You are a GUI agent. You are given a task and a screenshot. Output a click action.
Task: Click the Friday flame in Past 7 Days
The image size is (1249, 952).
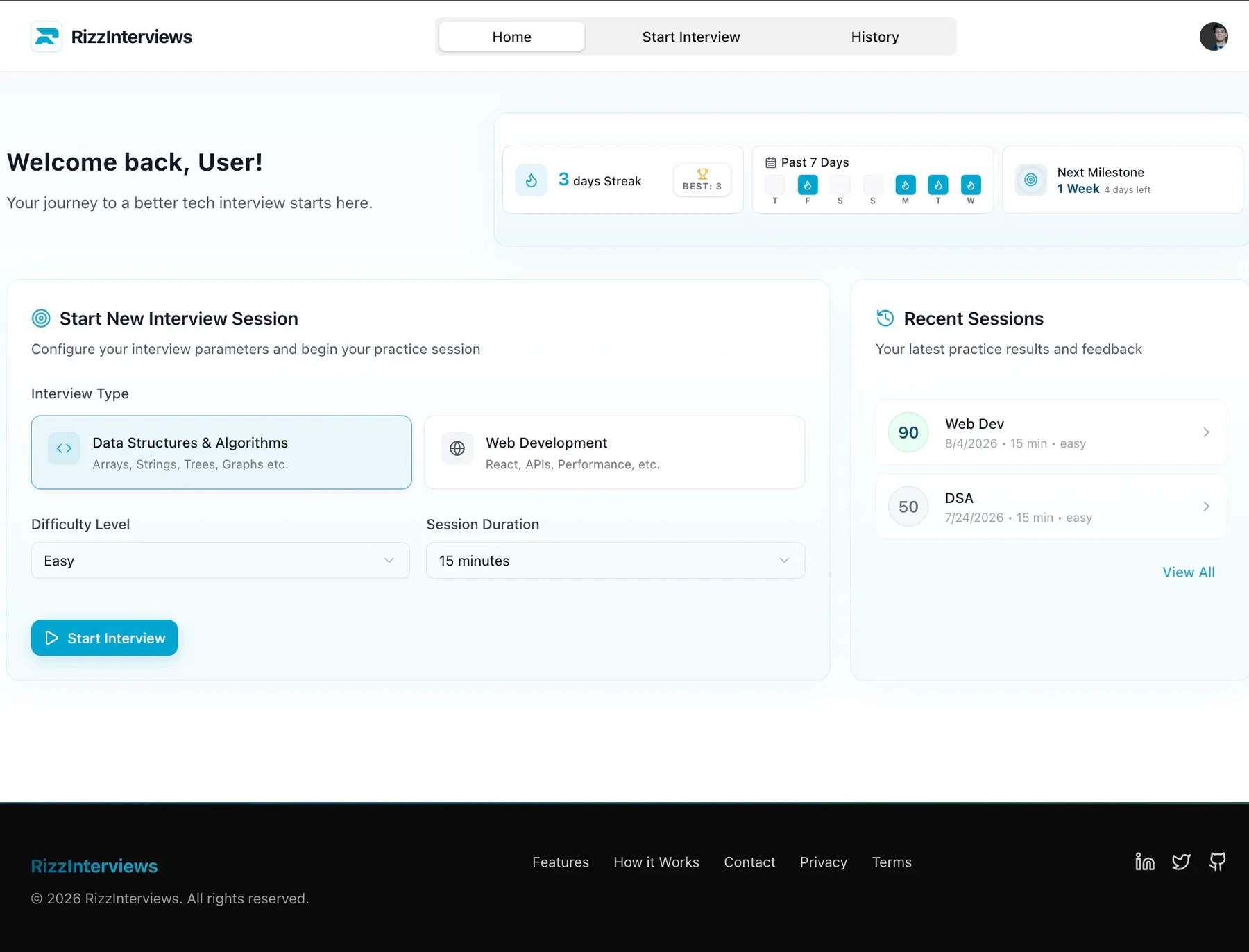[x=808, y=185]
